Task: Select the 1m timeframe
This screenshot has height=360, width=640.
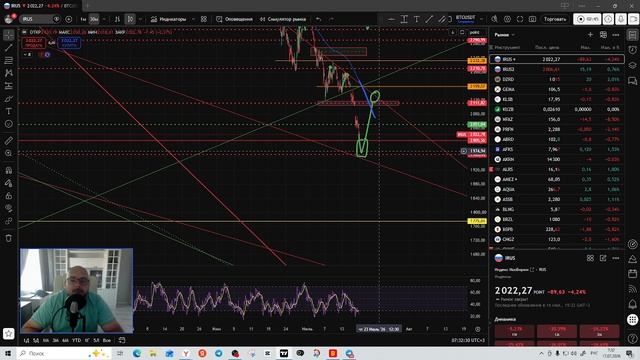Action: tap(83, 19)
